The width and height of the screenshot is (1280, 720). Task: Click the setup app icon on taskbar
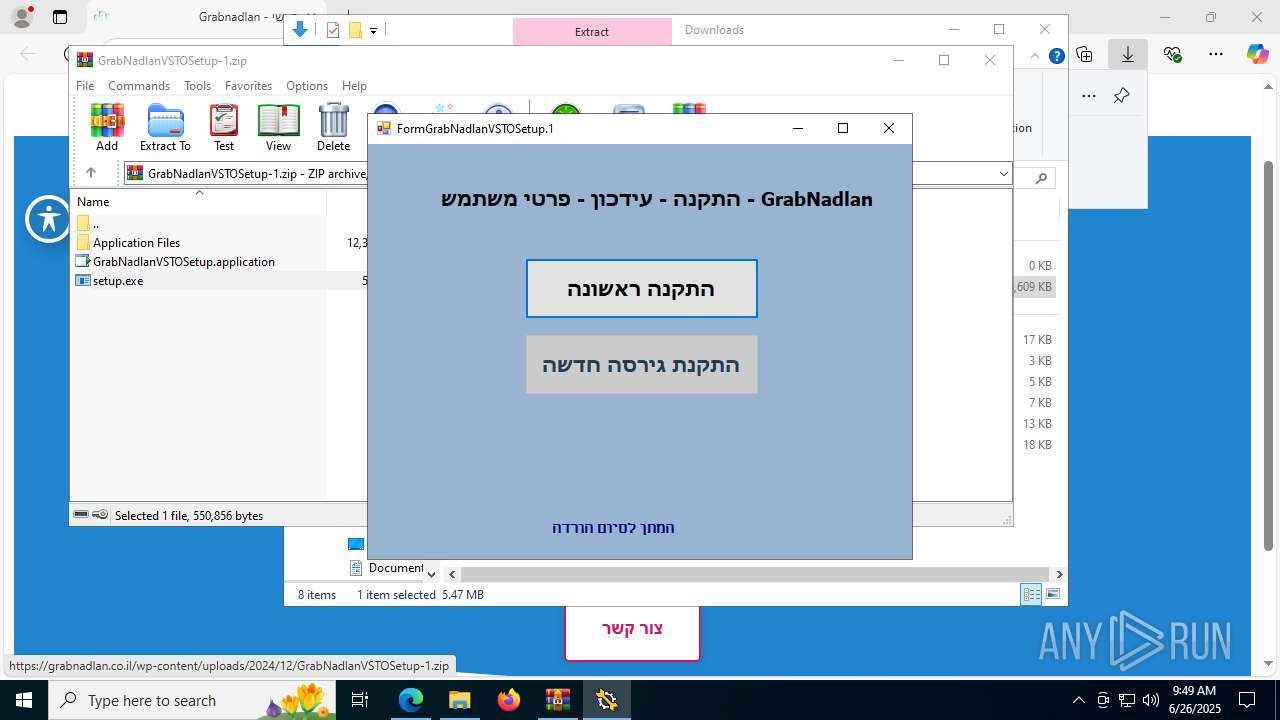[x=606, y=700]
